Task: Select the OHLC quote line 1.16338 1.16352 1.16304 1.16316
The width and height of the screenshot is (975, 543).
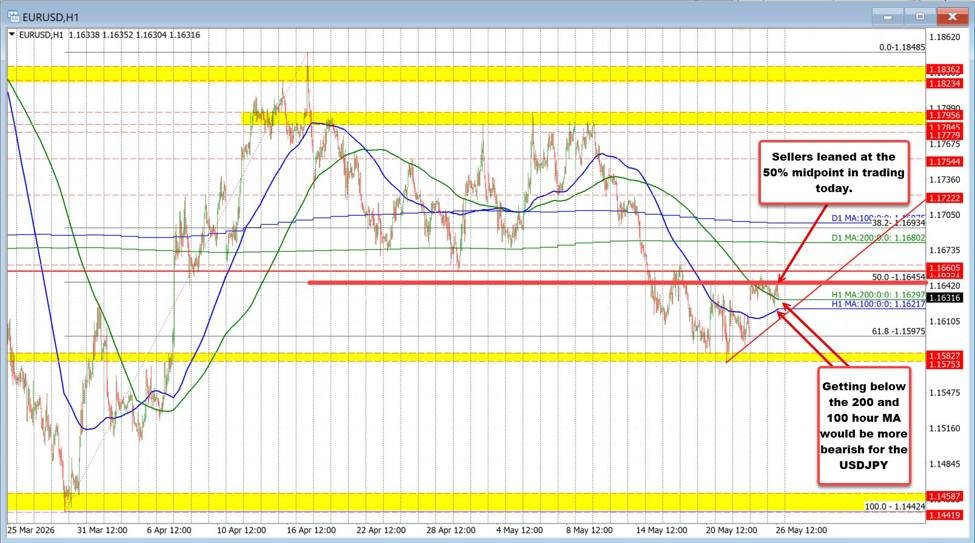Action: pos(134,35)
